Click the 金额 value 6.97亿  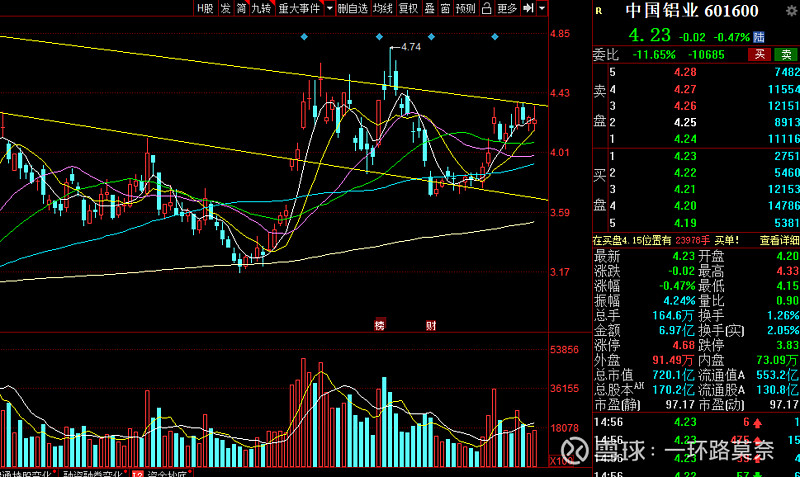pyautogui.click(x=677, y=330)
